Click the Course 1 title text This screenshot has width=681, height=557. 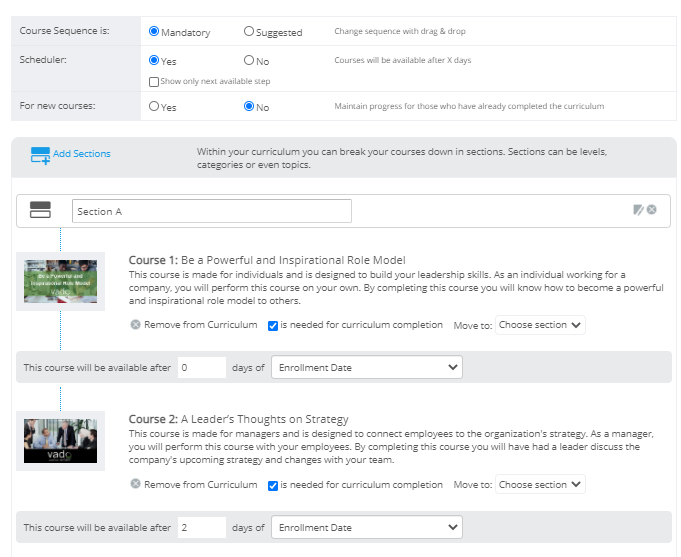click(267, 260)
